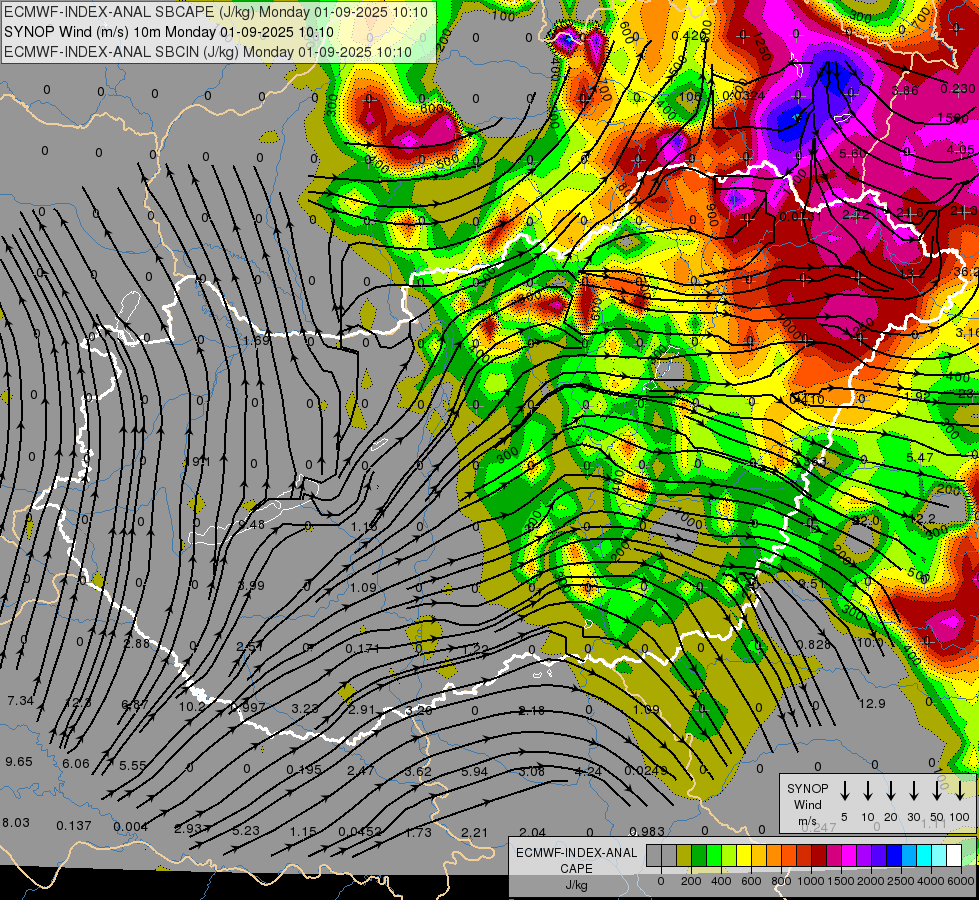Click the map value '0.0249'
Image resolution: width=979 pixels, height=900 pixels.
pyautogui.click(x=646, y=770)
